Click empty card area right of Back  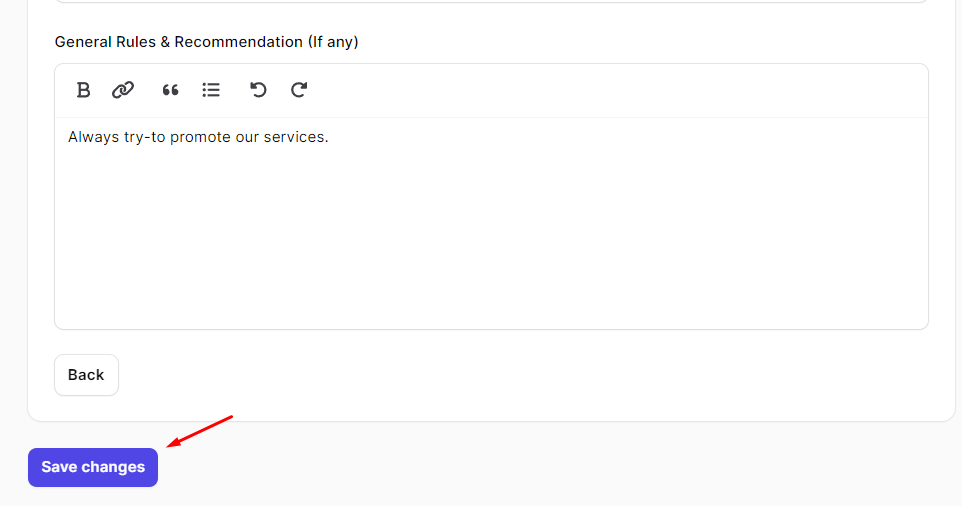click(521, 375)
